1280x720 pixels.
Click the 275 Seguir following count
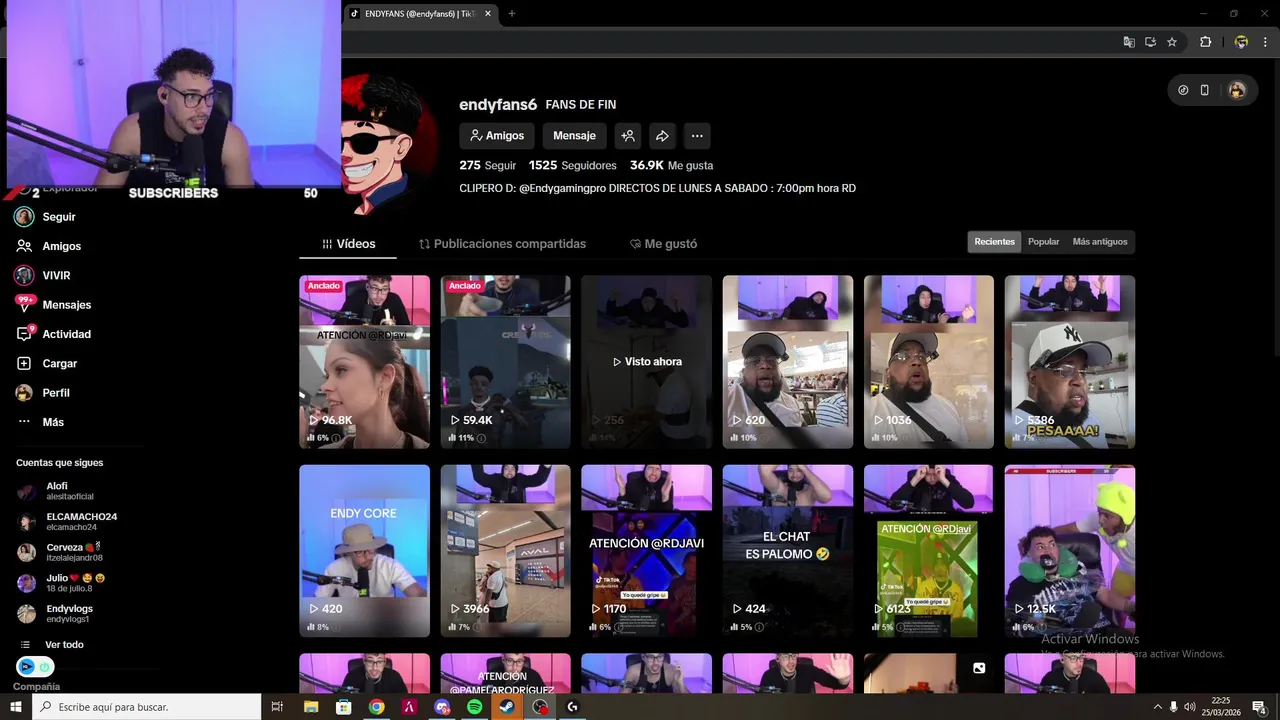pyautogui.click(x=487, y=165)
